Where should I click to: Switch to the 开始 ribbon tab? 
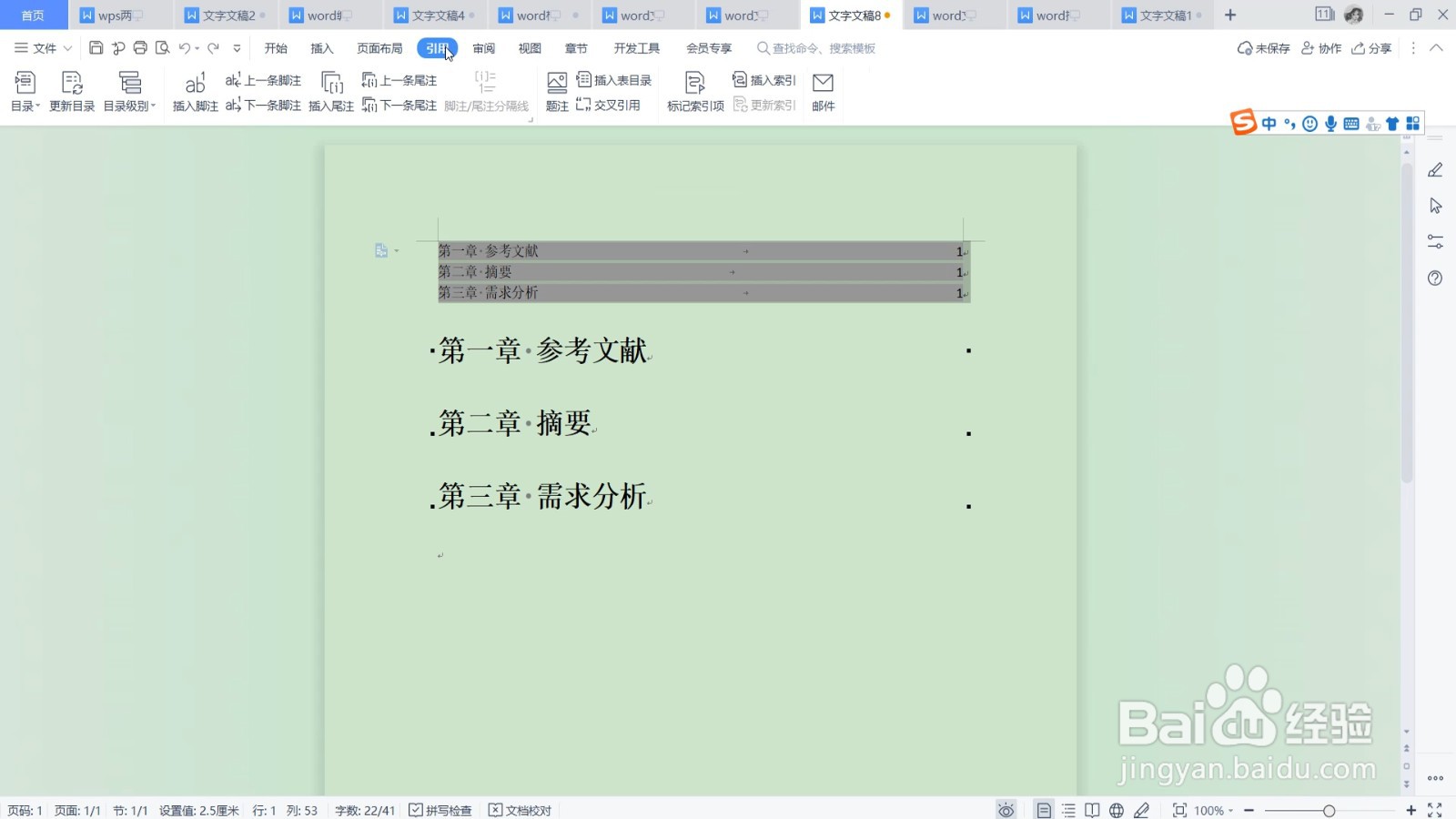point(276,48)
